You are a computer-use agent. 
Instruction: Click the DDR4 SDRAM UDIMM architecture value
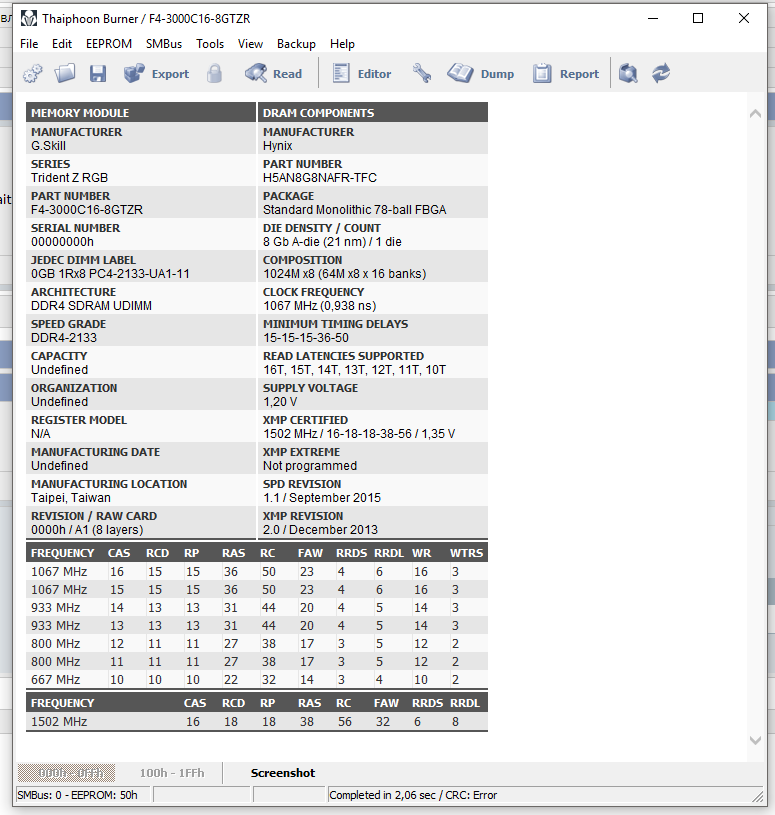91,306
